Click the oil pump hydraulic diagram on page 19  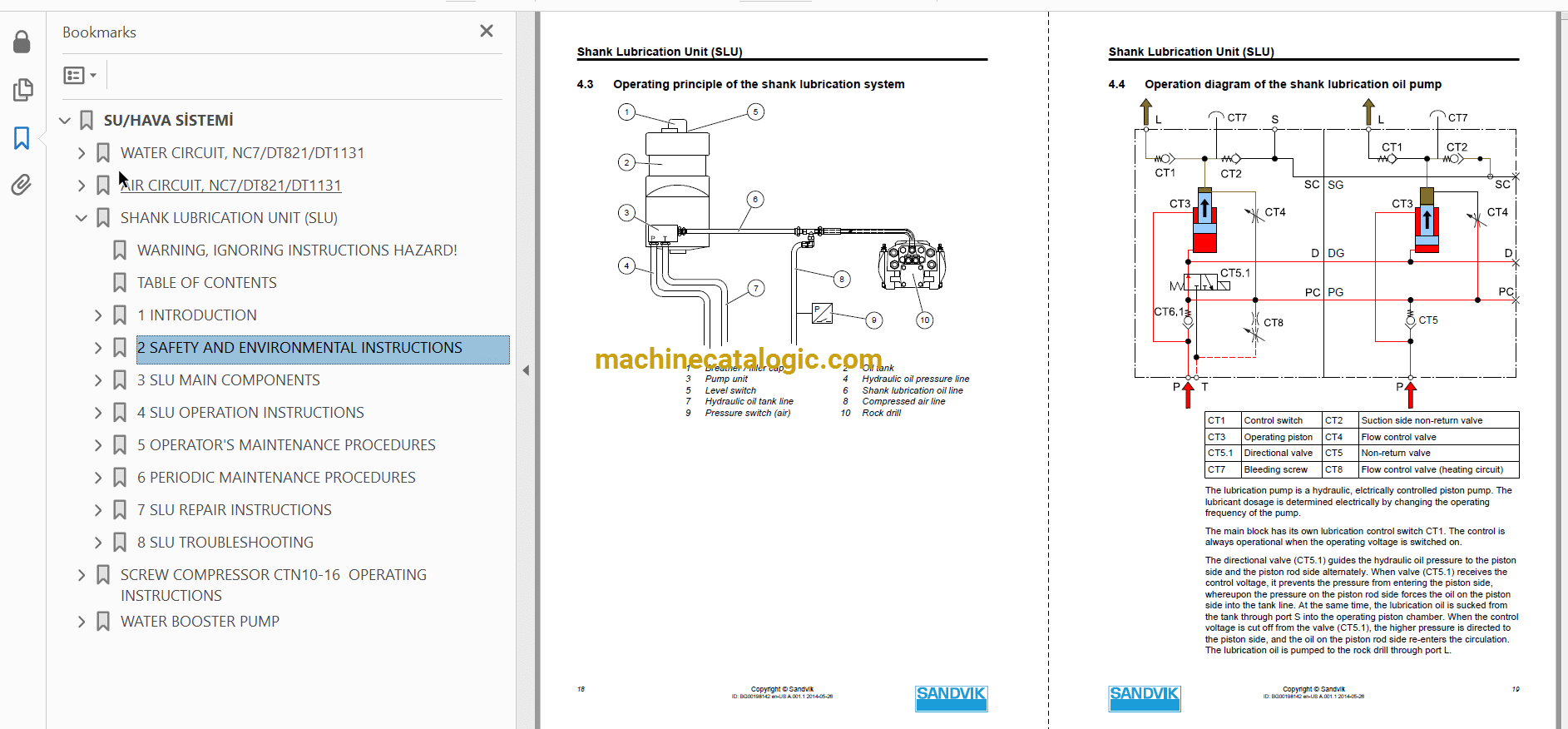coord(1326,255)
